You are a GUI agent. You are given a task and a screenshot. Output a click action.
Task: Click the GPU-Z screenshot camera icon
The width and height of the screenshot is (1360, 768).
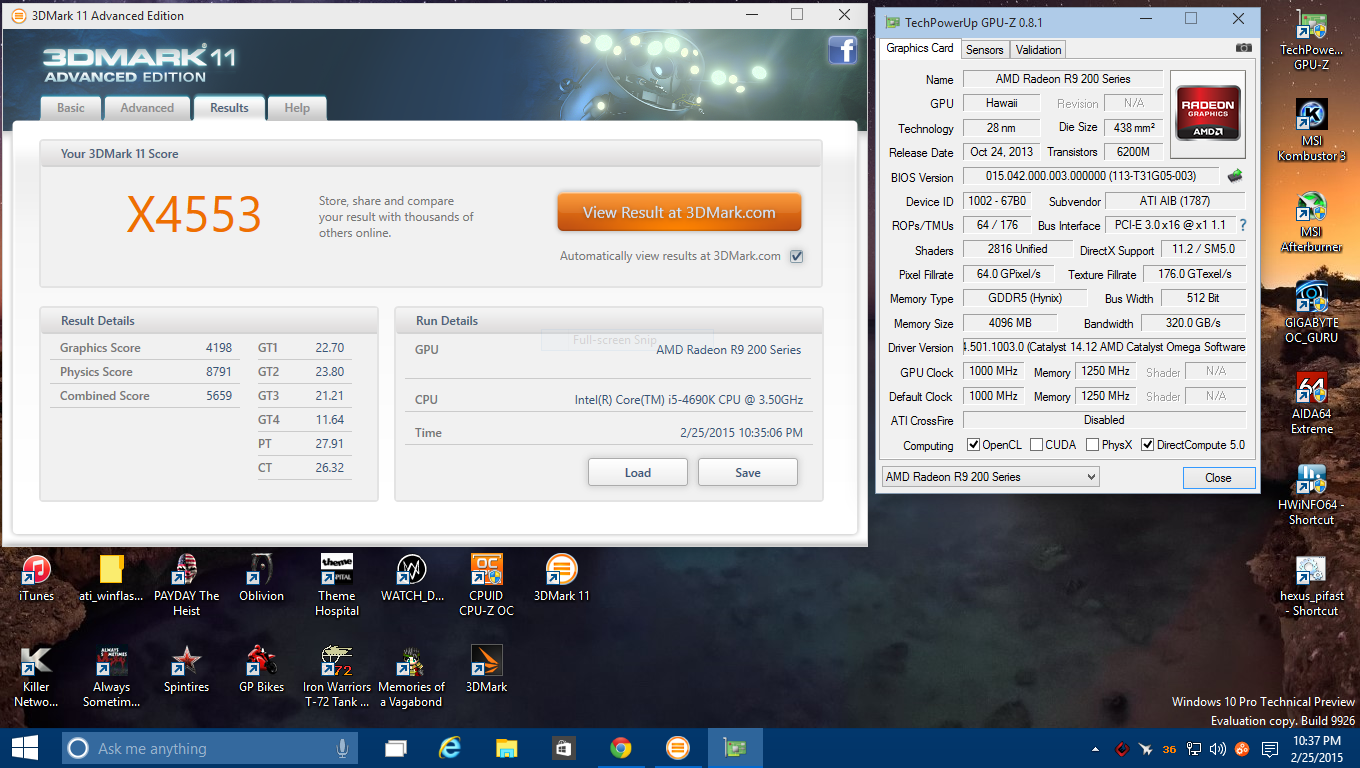1243,48
